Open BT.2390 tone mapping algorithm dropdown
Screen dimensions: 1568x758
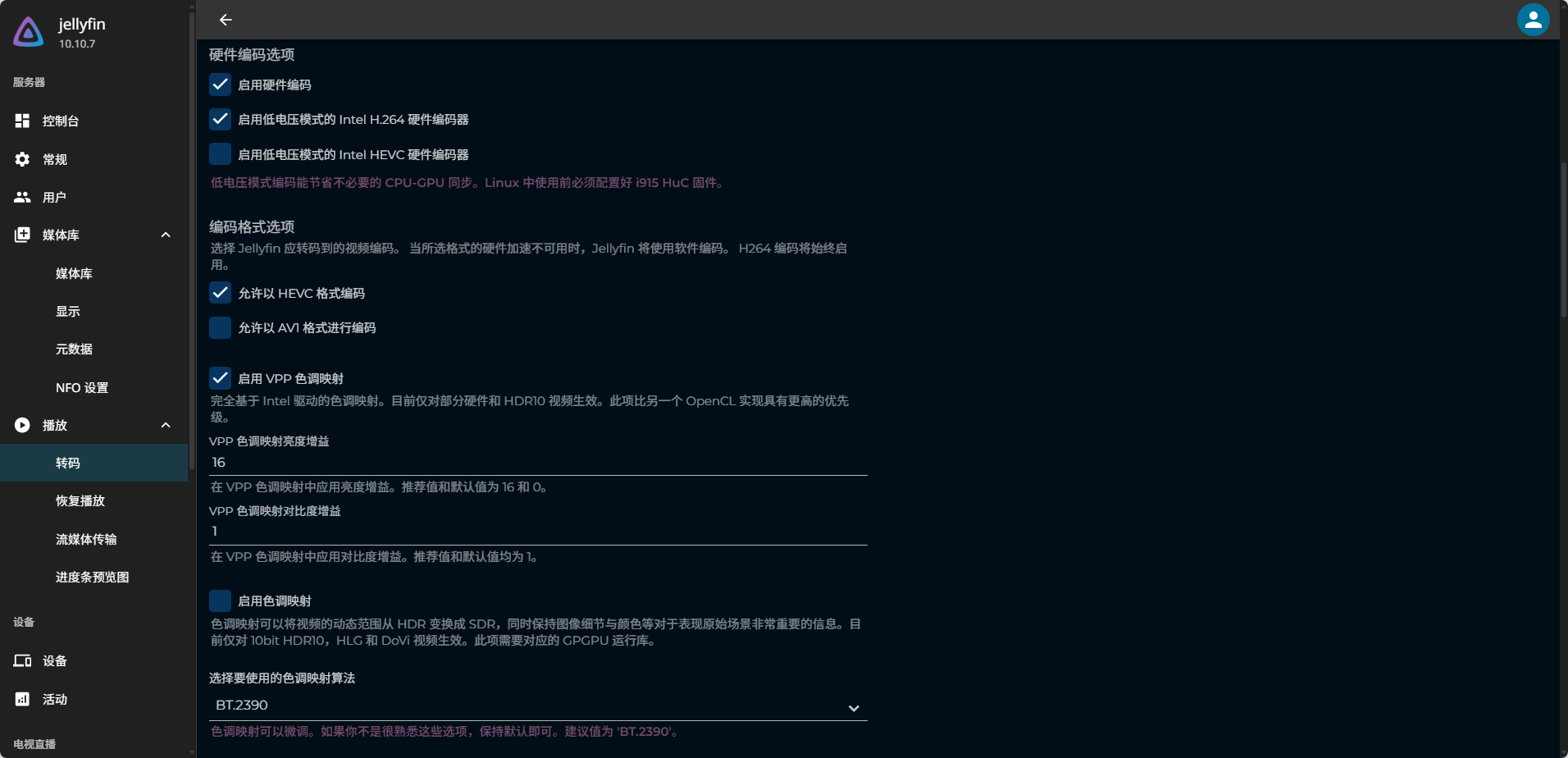click(x=537, y=706)
